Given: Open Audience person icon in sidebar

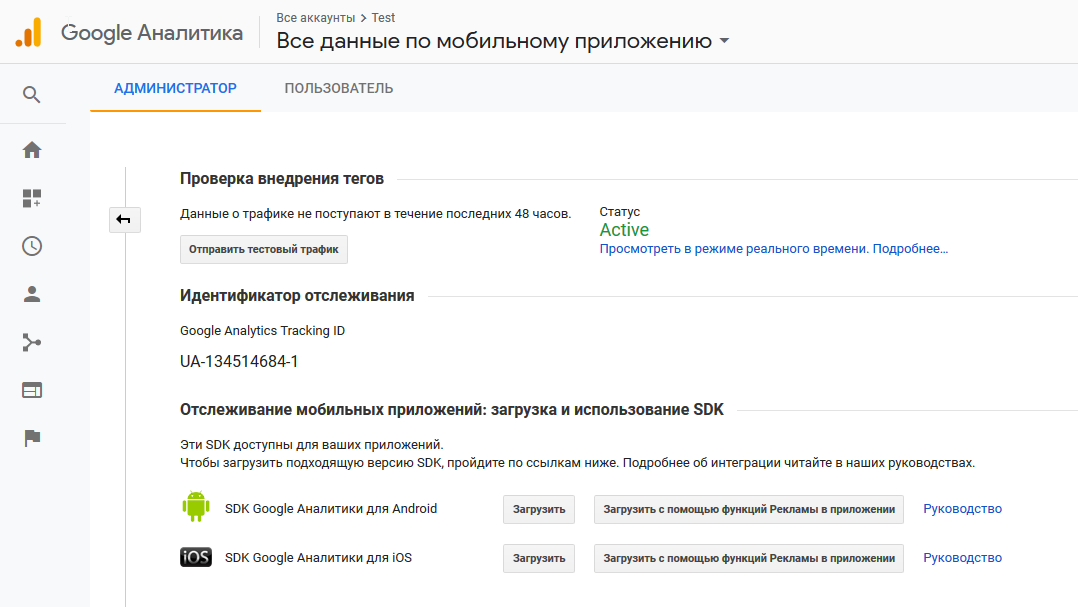Looking at the screenshot, I should (x=32, y=294).
